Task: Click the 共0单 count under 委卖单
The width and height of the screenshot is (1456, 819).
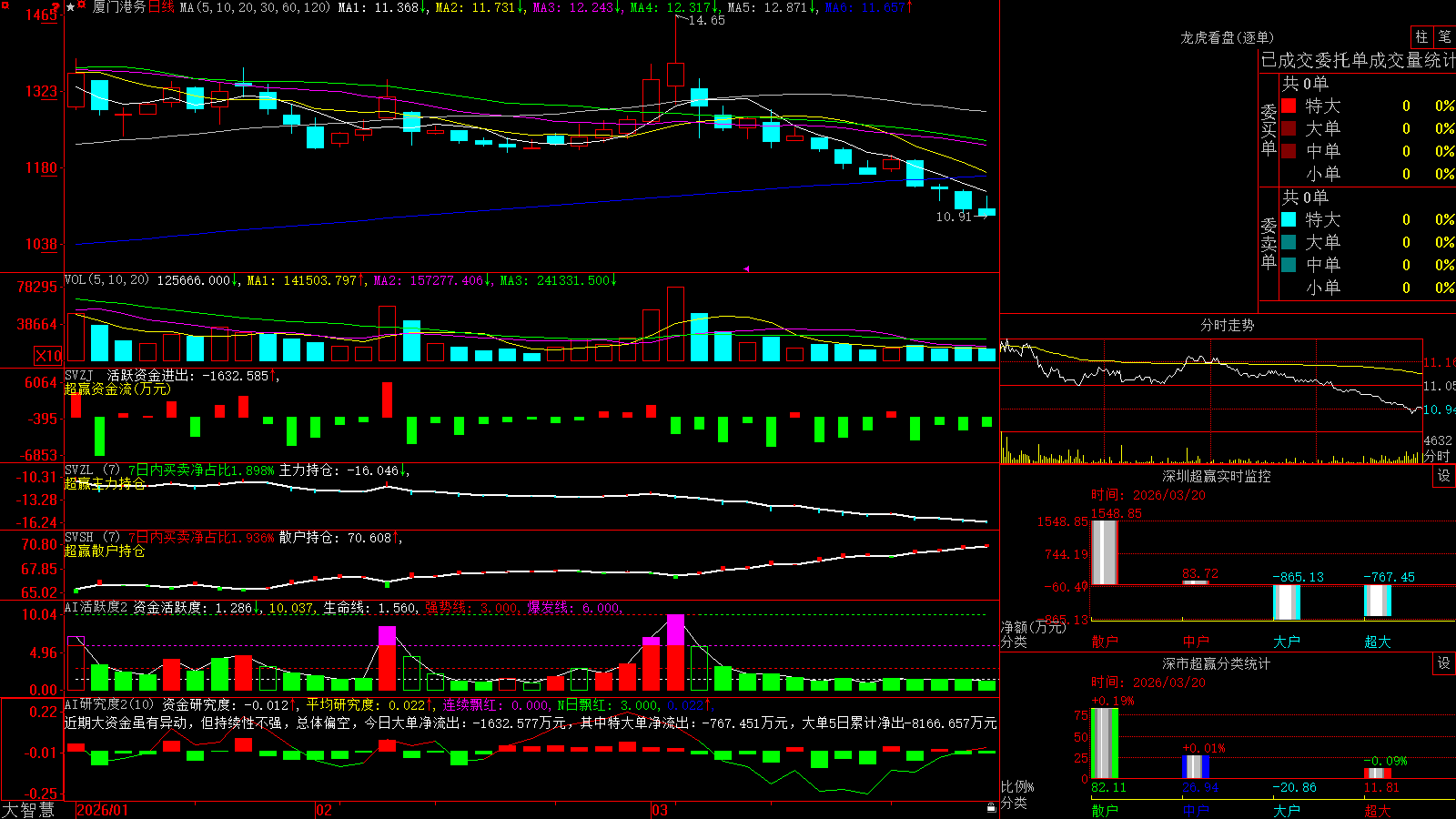Action: (x=1305, y=197)
